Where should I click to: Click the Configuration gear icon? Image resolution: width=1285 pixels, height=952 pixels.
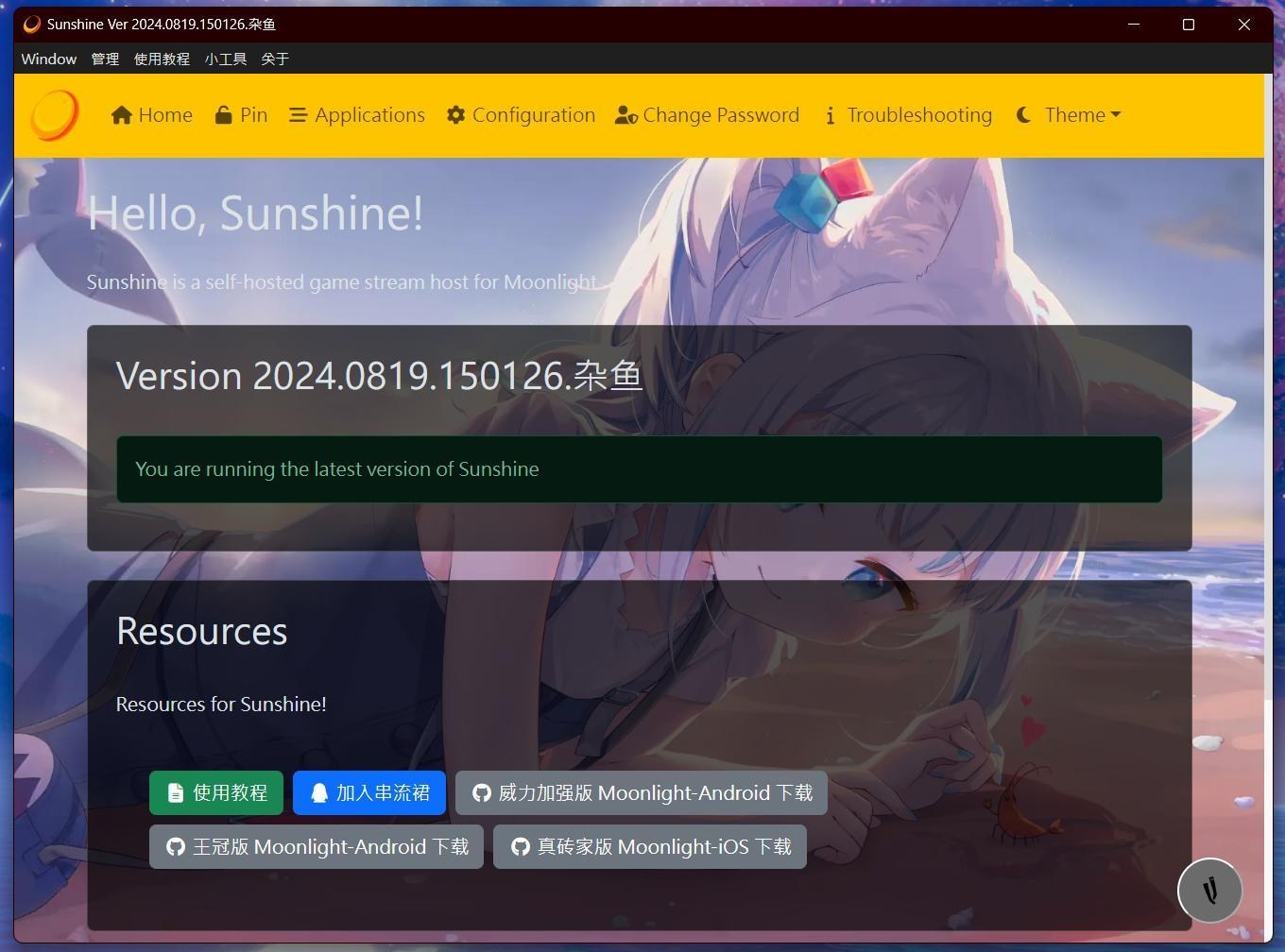(456, 114)
